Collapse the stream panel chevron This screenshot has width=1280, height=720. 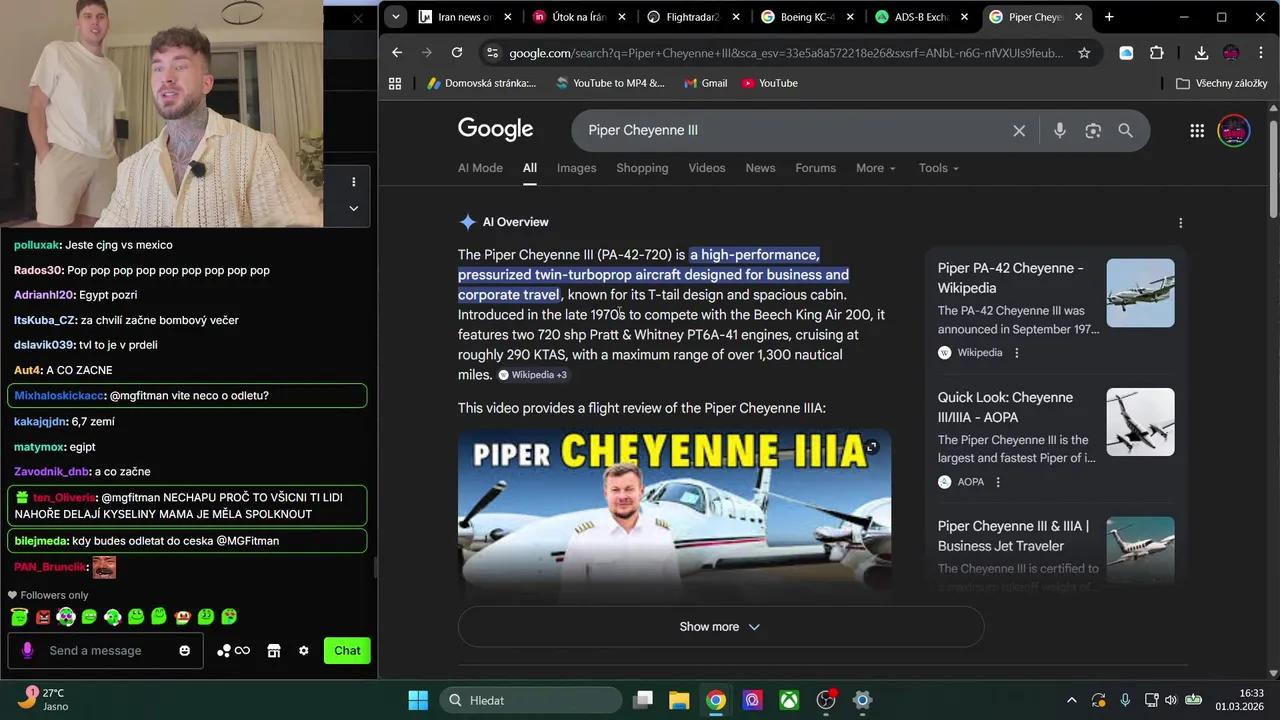click(x=353, y=208)
